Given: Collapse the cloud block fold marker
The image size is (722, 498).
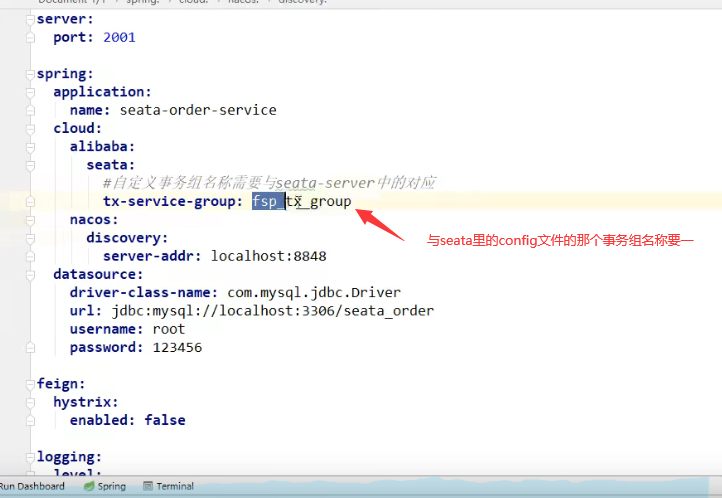Looking at the screenshot, I should coord(30,129).
